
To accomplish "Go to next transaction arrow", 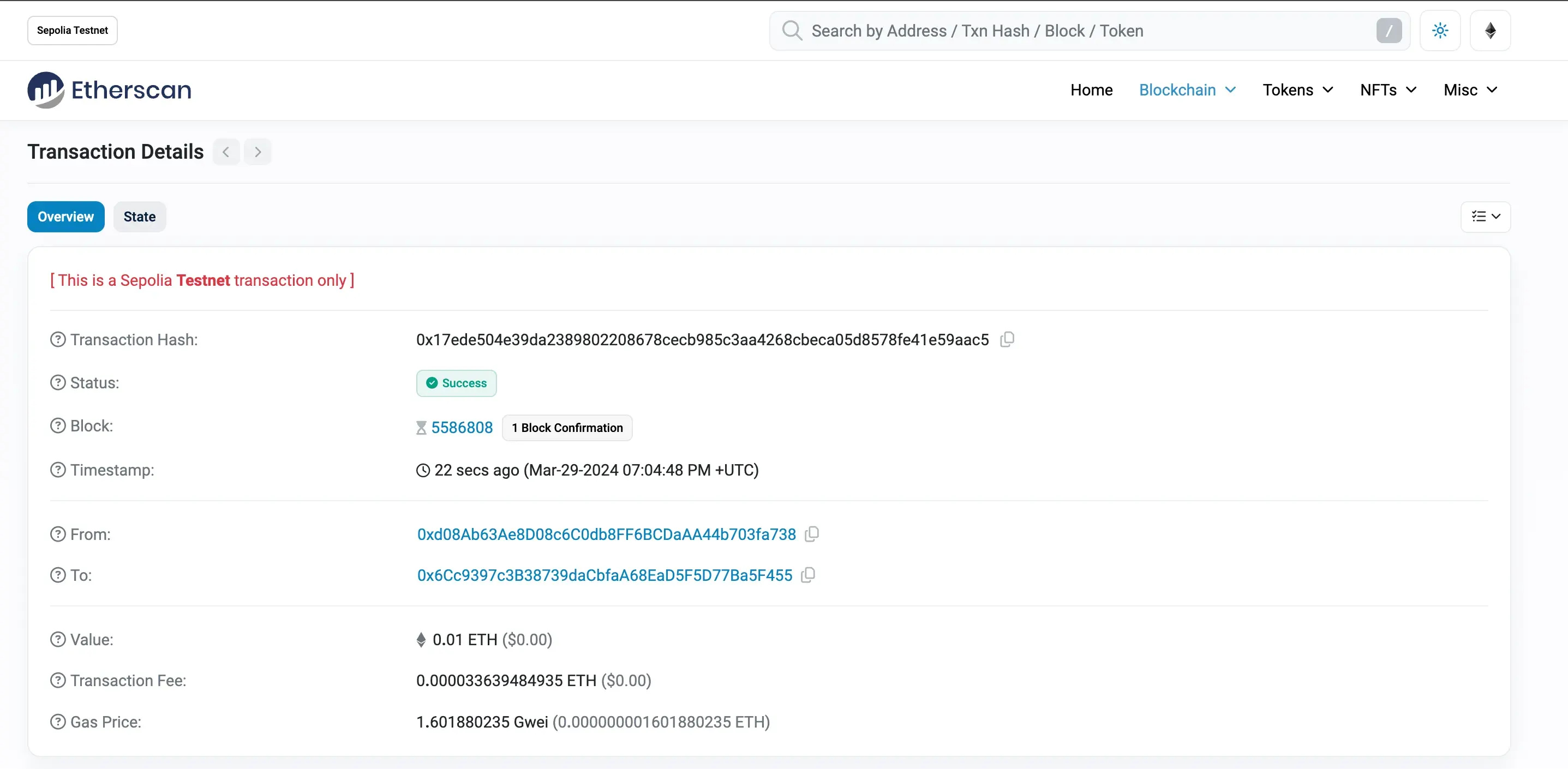I will point(258,152).
